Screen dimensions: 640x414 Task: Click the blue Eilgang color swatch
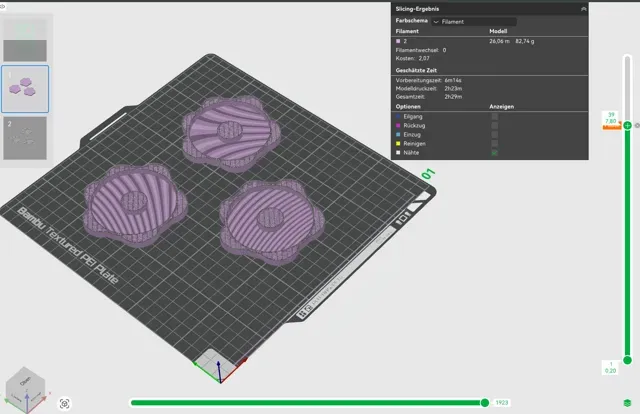[398, 116]
